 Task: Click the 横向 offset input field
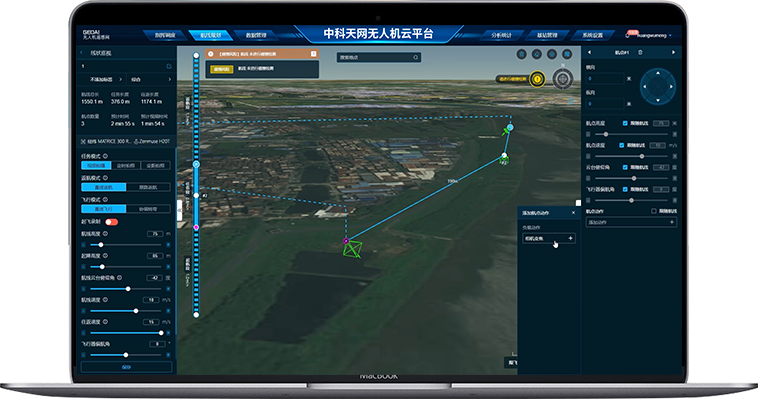[605, 78]
